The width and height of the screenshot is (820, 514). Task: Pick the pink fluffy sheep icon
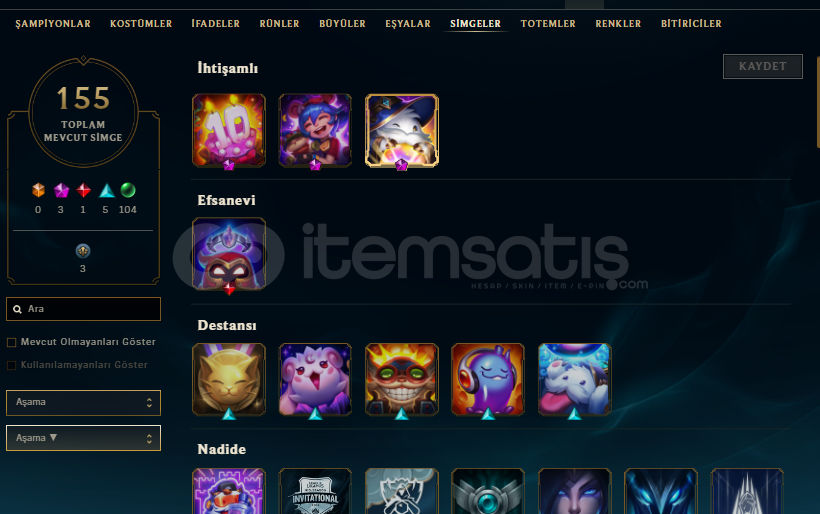315,379
